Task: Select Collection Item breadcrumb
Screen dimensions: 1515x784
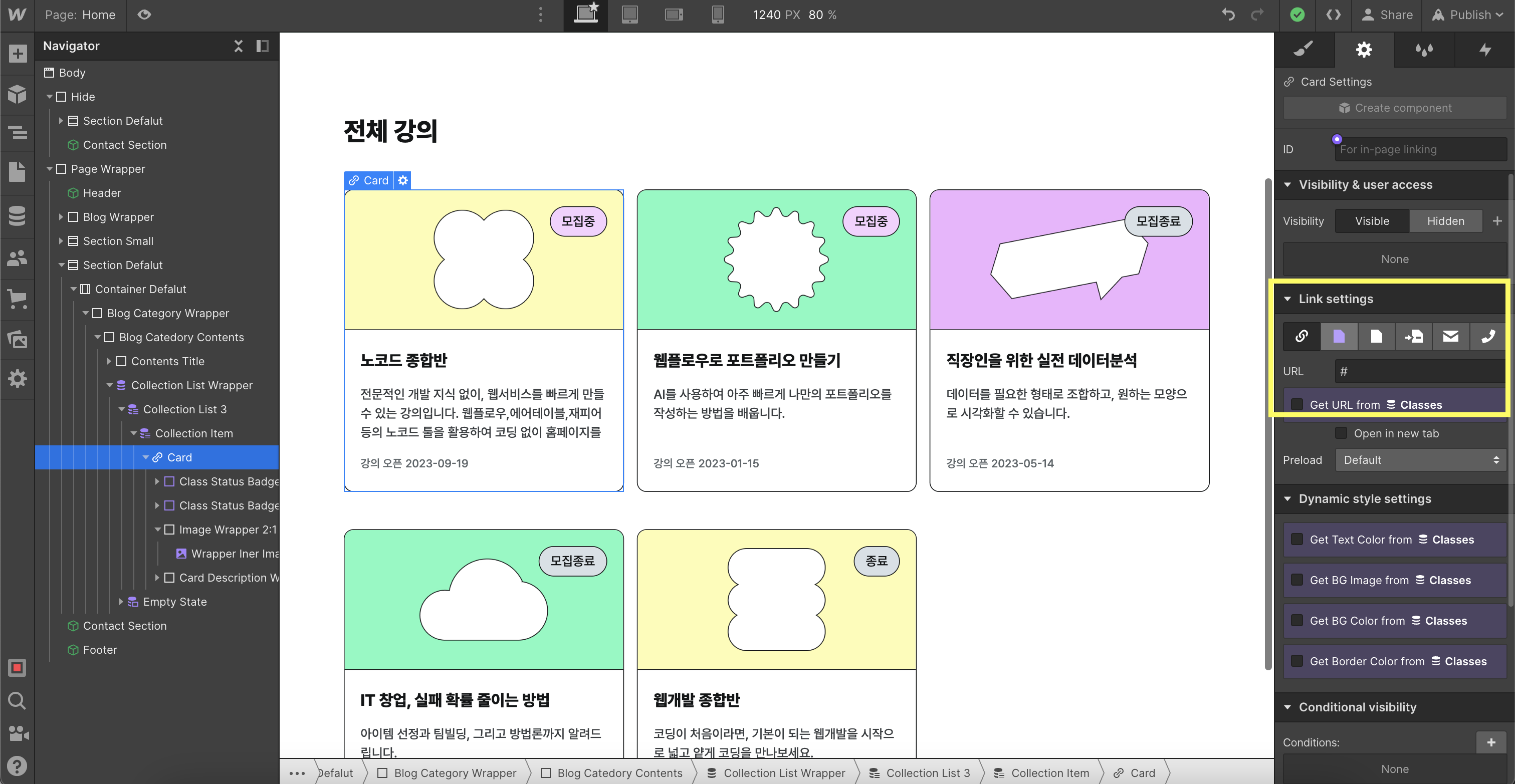Action: point(1041,773)
